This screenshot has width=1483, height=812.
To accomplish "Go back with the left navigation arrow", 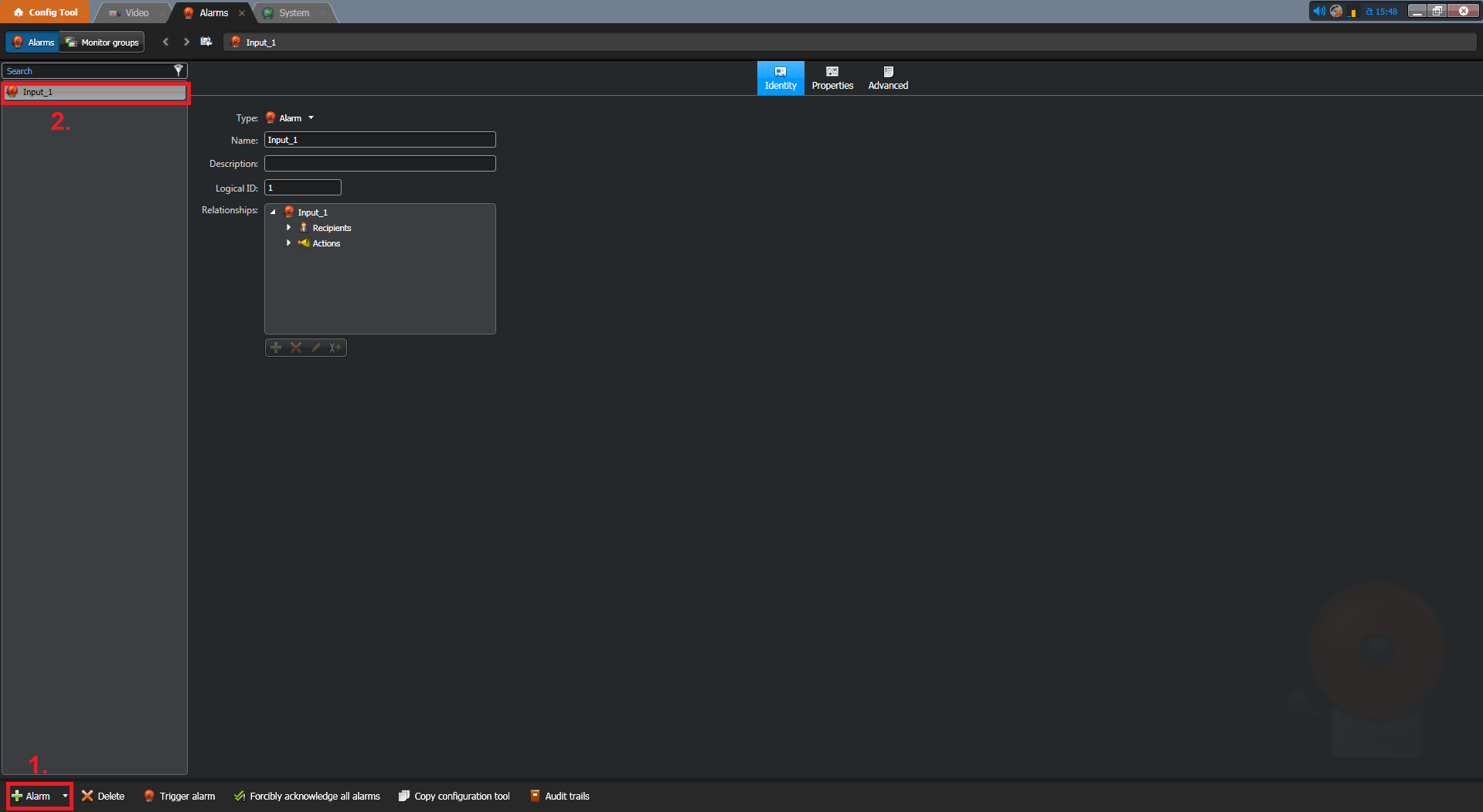I will click(165, 42).
